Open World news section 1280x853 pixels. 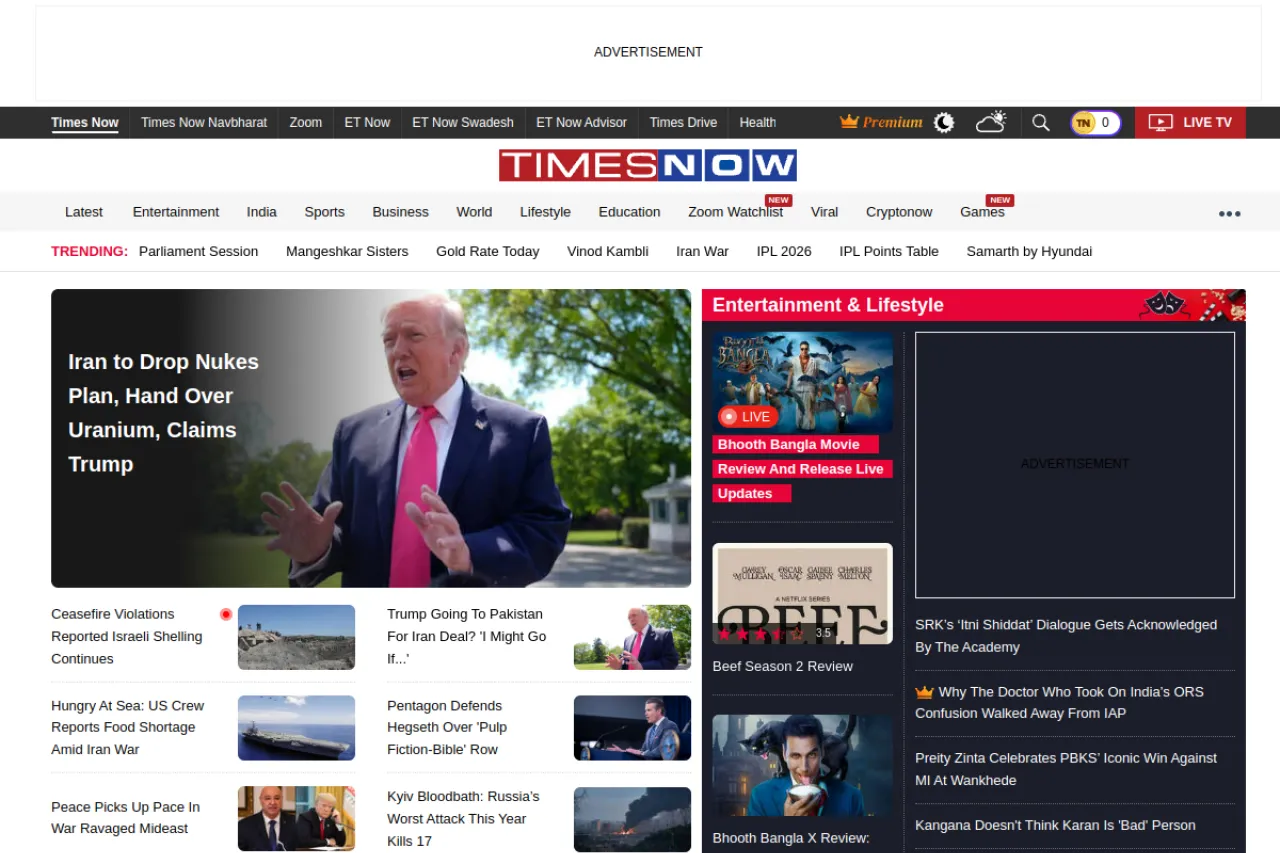click(x=474, y=212)
